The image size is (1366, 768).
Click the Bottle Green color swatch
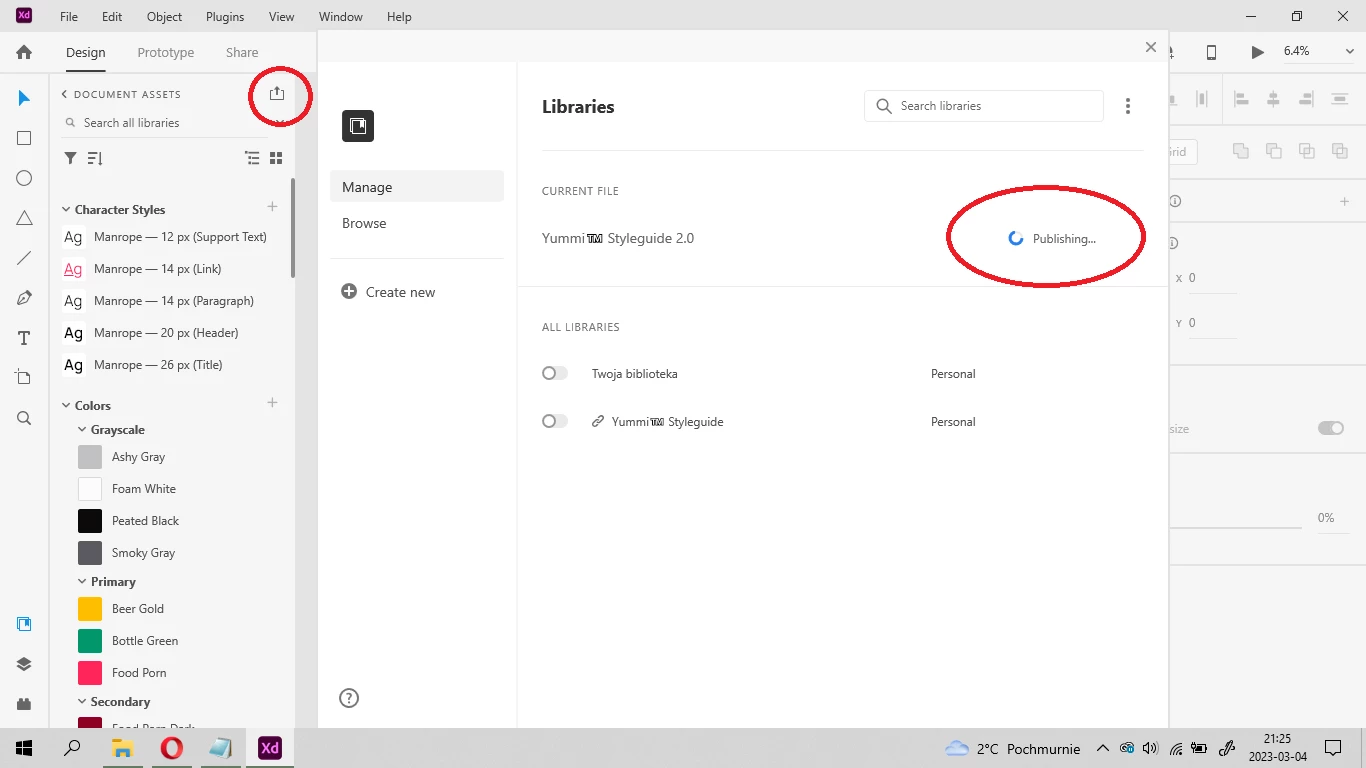coord(90,641)
